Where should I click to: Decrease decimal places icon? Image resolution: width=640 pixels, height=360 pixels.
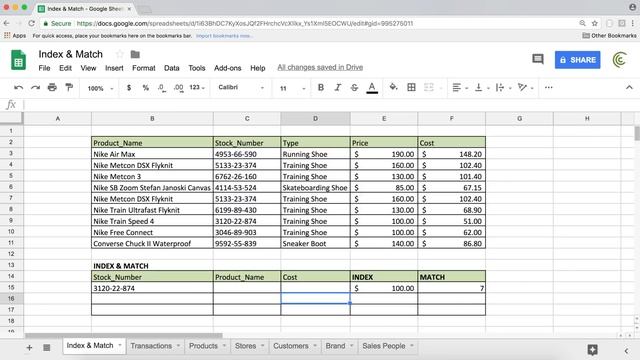pos(162,88)
